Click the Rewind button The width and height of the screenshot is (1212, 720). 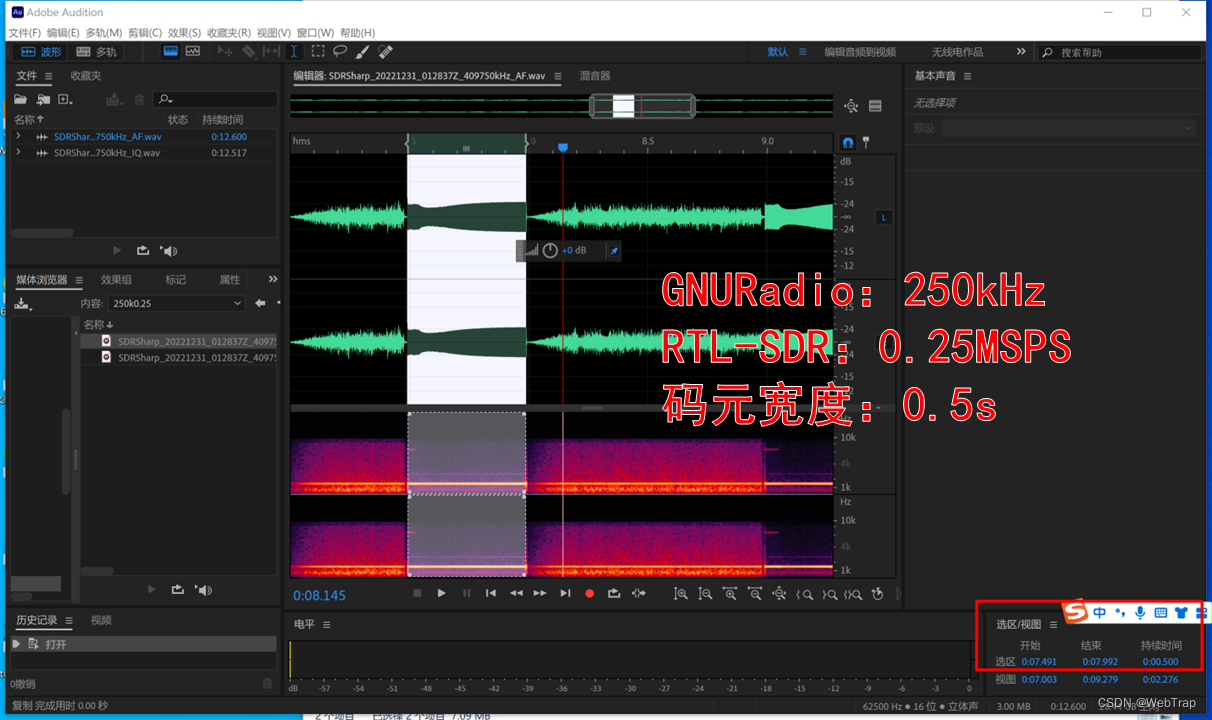[x=516, y=593]
